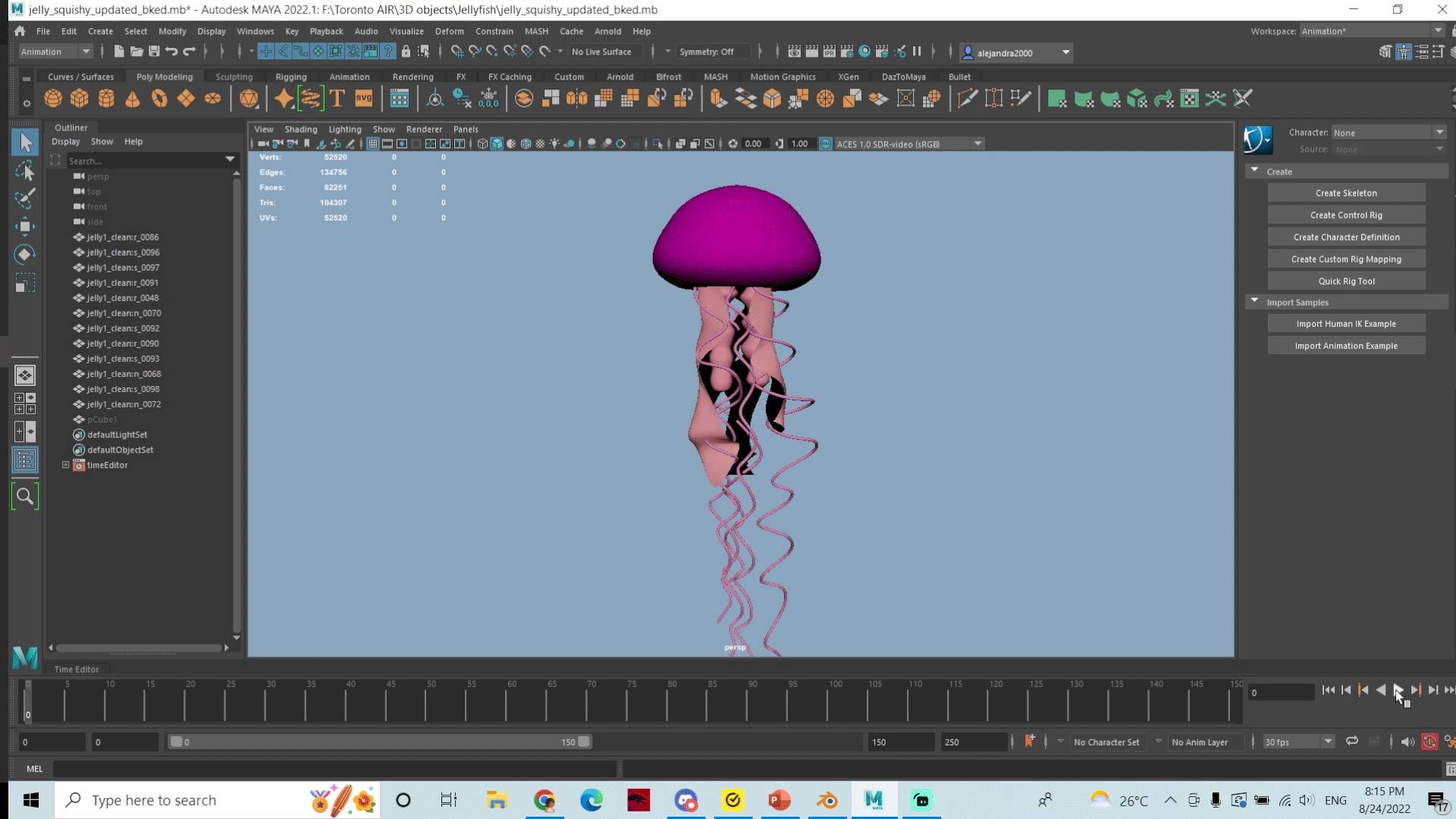
Task: Create a polygon cube from shelf
Action: [80, 99]
